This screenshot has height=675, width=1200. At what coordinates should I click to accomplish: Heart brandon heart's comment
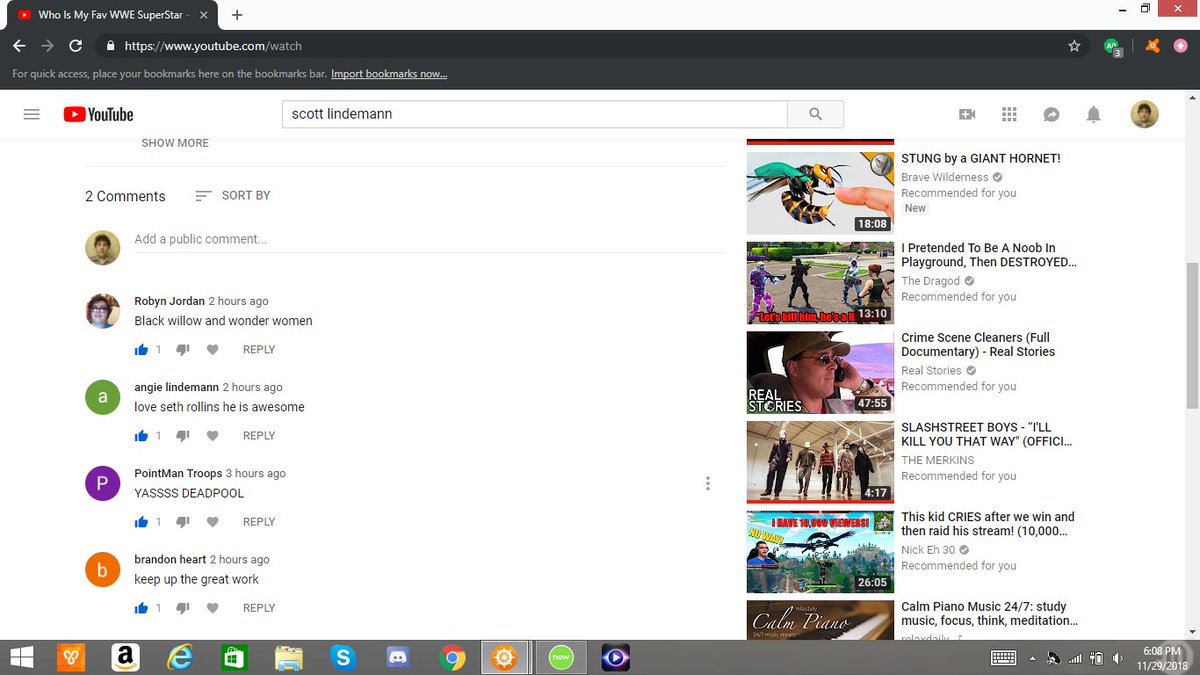(212, 608)
